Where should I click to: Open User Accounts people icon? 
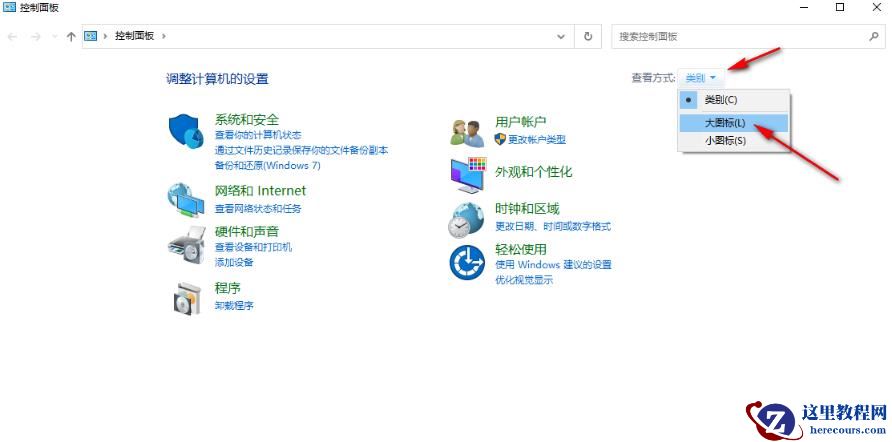coord(467,134)
